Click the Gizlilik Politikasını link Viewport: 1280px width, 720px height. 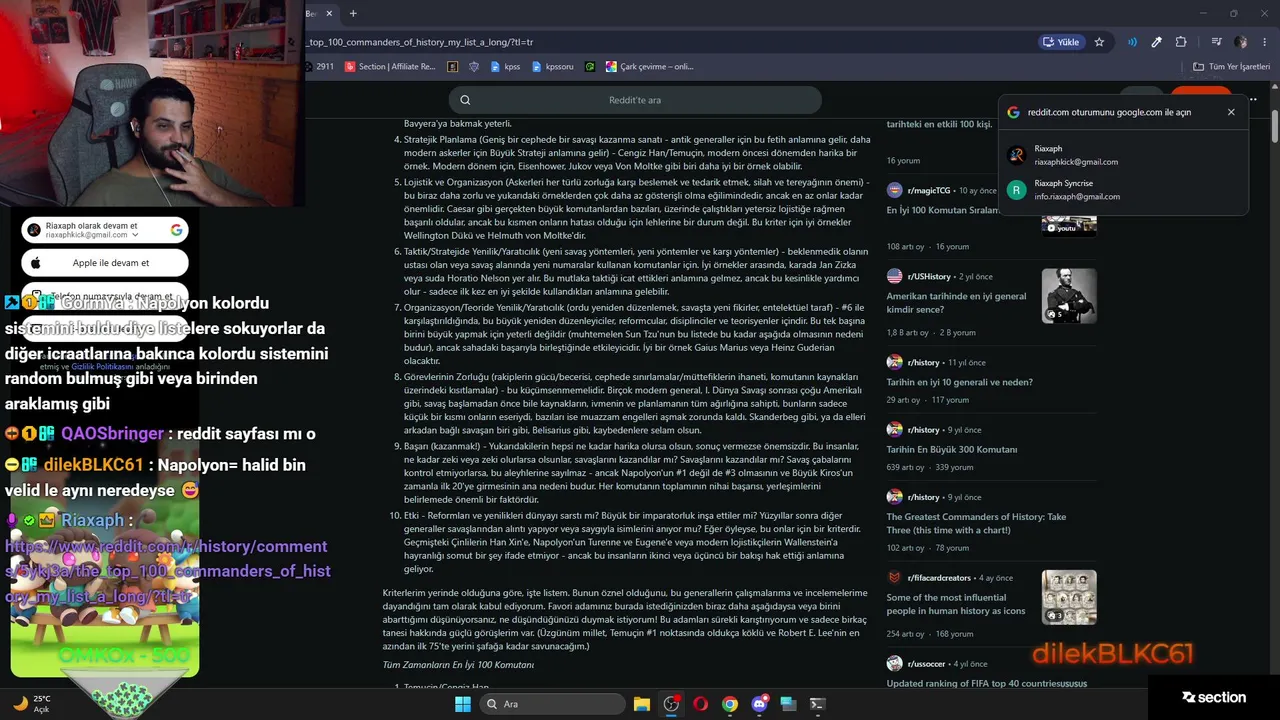pyautogui.click(x=100, y=367)
